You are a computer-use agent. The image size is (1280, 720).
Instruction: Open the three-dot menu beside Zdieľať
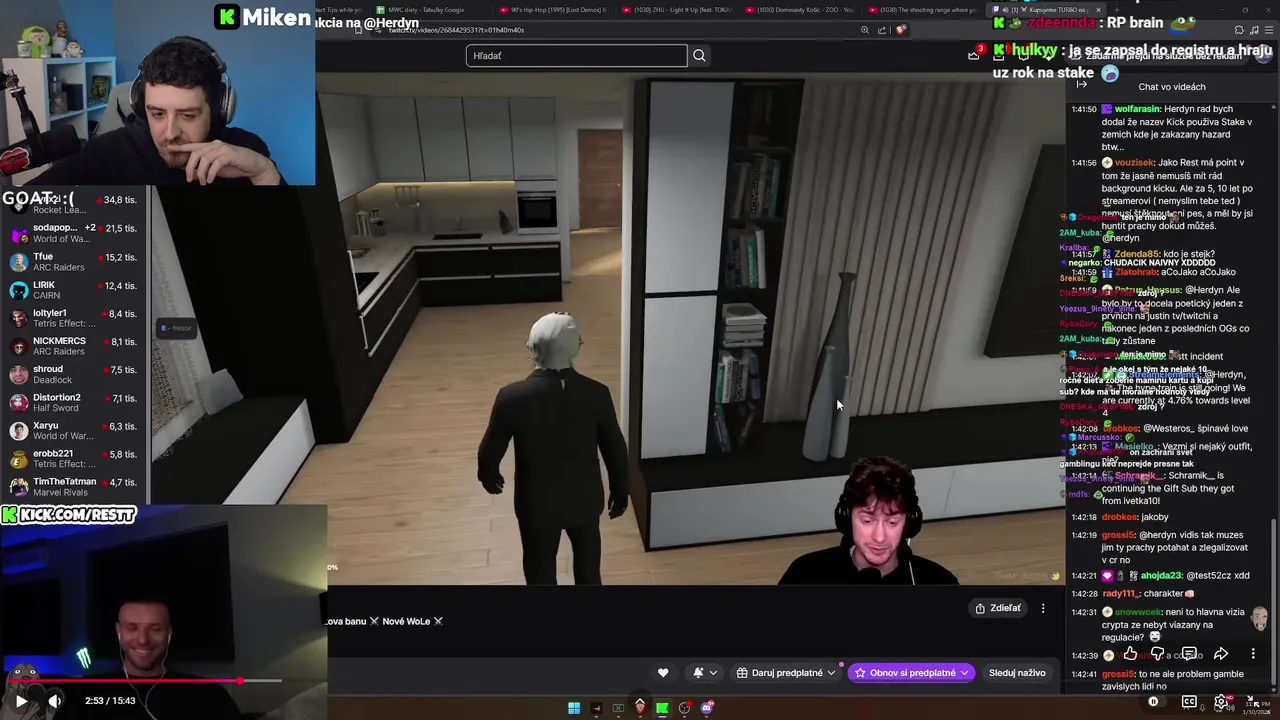pos(1043,608)
